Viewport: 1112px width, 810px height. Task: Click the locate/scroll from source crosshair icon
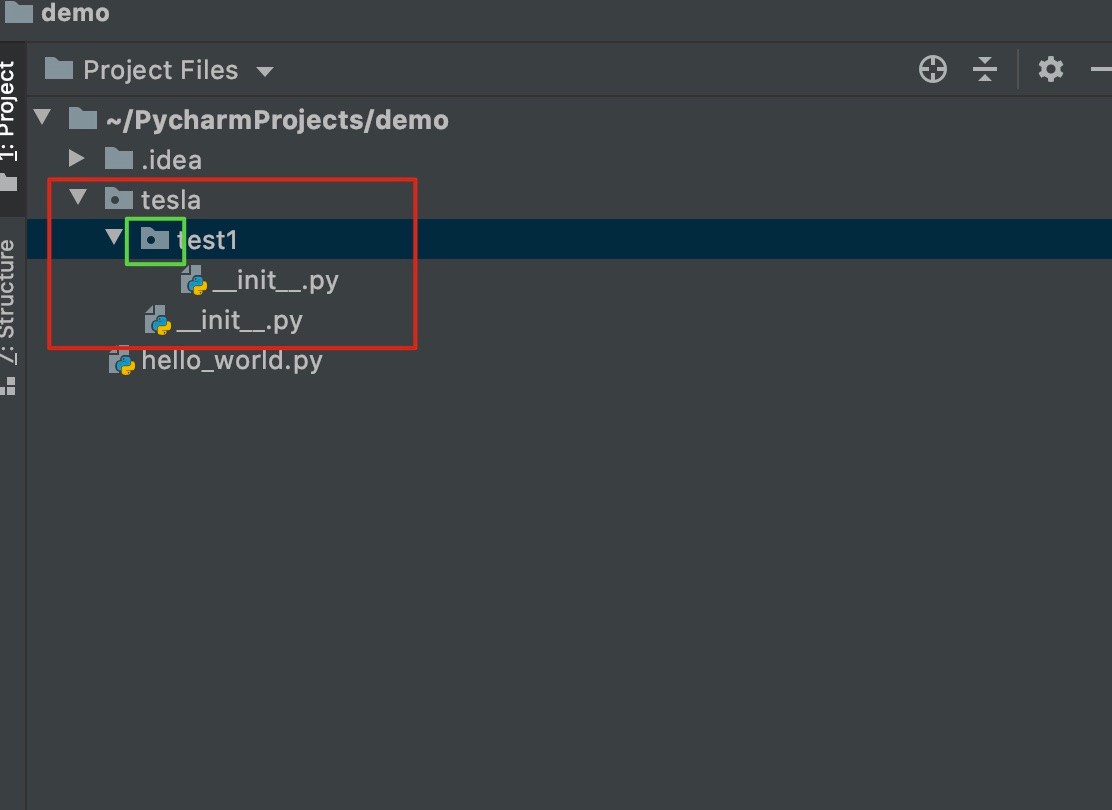933,70
